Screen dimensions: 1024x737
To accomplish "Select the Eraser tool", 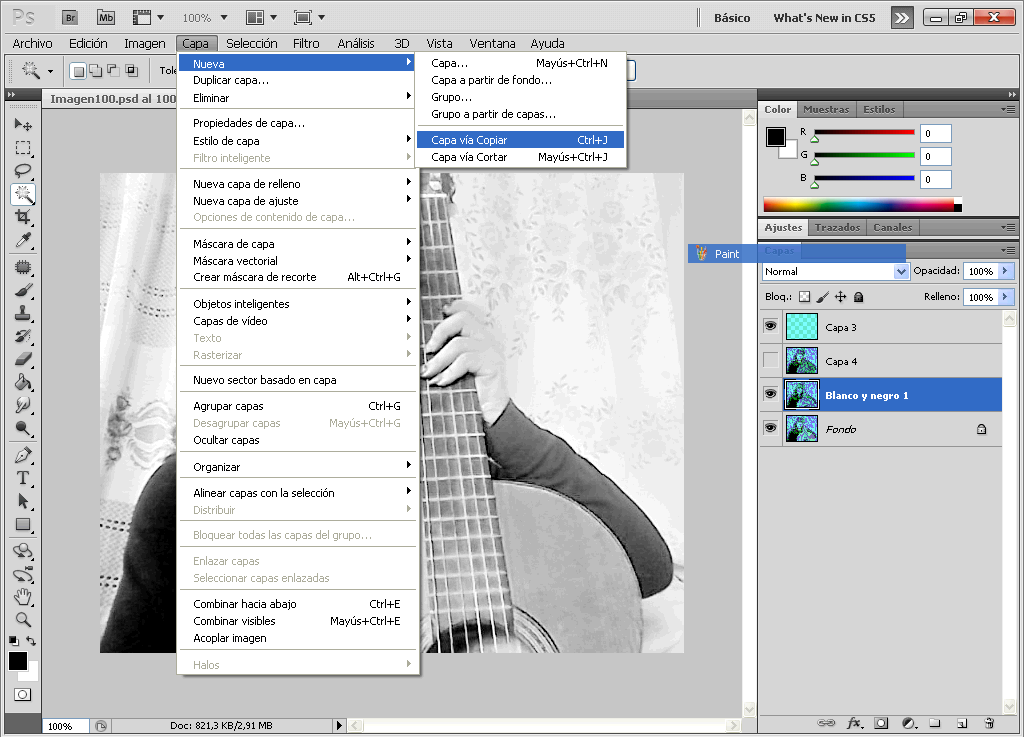I will 23,359.
